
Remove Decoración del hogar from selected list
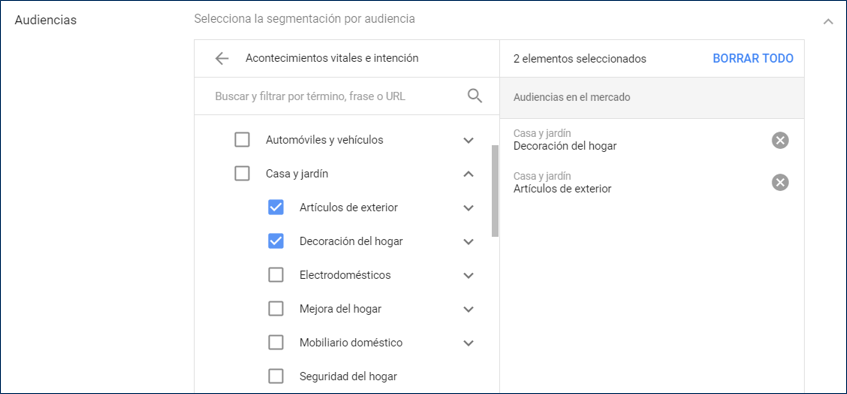pos(780,141)
